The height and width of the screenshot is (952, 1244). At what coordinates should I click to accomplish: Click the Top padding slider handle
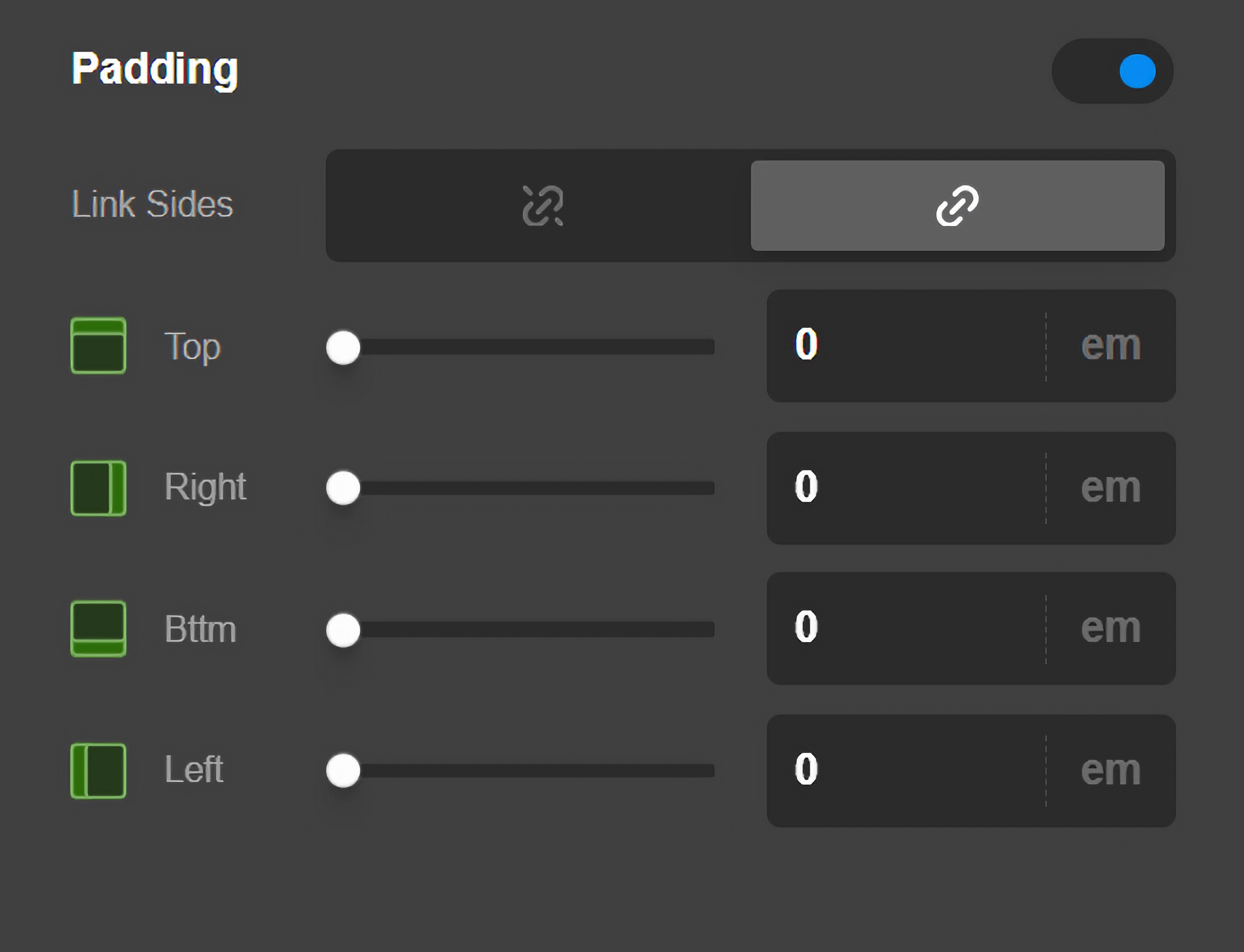(x=343, y=347)
